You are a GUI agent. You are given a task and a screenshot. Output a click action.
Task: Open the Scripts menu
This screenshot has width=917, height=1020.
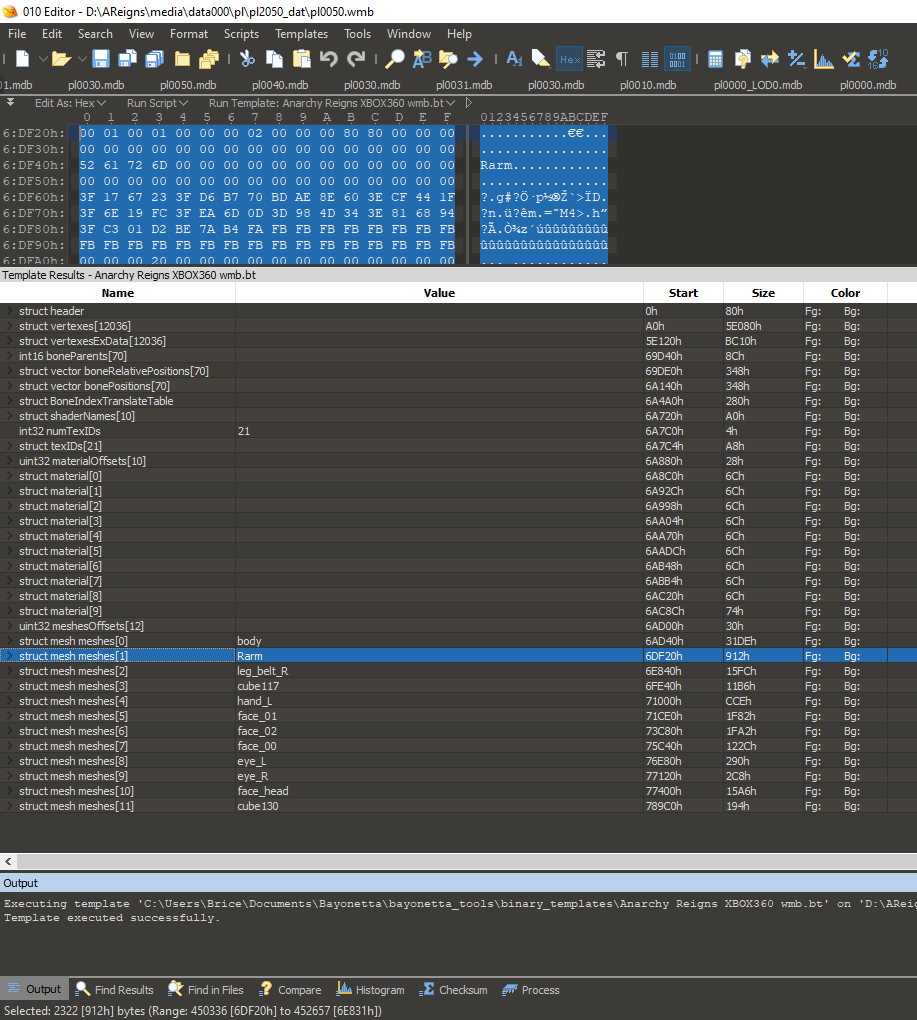(x=241, y=33)
